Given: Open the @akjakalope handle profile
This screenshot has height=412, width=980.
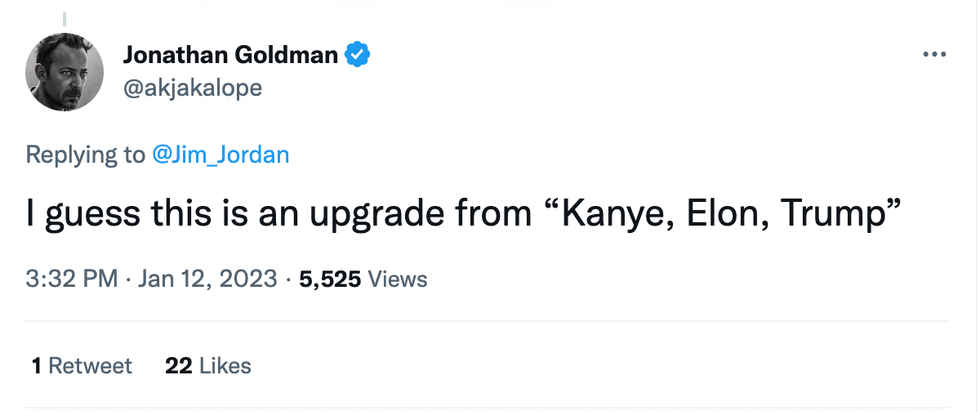Looking at the screenshot, I should (x=192, y=88).
